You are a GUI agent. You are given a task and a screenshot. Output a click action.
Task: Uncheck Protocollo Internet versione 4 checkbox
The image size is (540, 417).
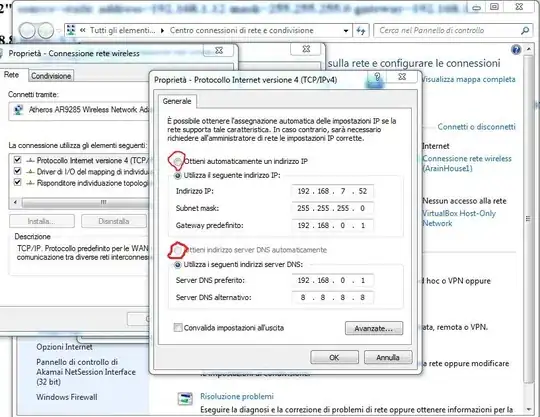17,160
